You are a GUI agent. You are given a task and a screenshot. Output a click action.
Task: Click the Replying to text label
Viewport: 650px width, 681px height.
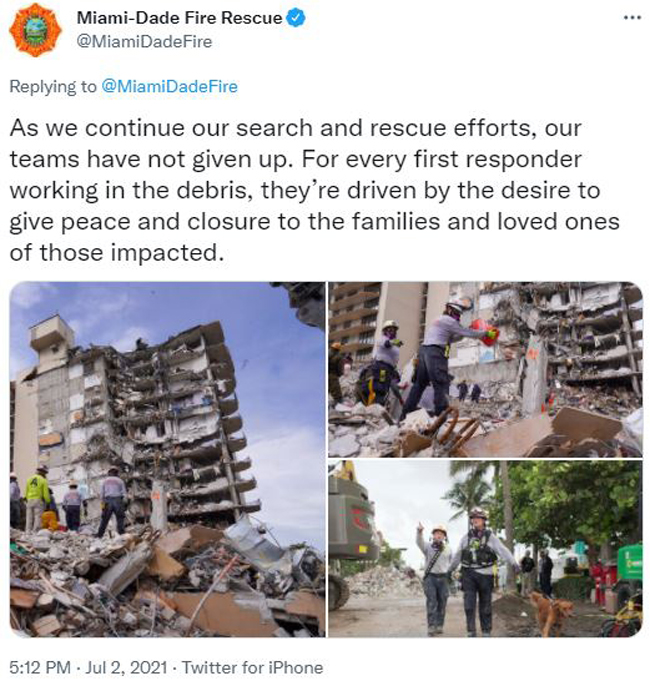pos(53,86)
